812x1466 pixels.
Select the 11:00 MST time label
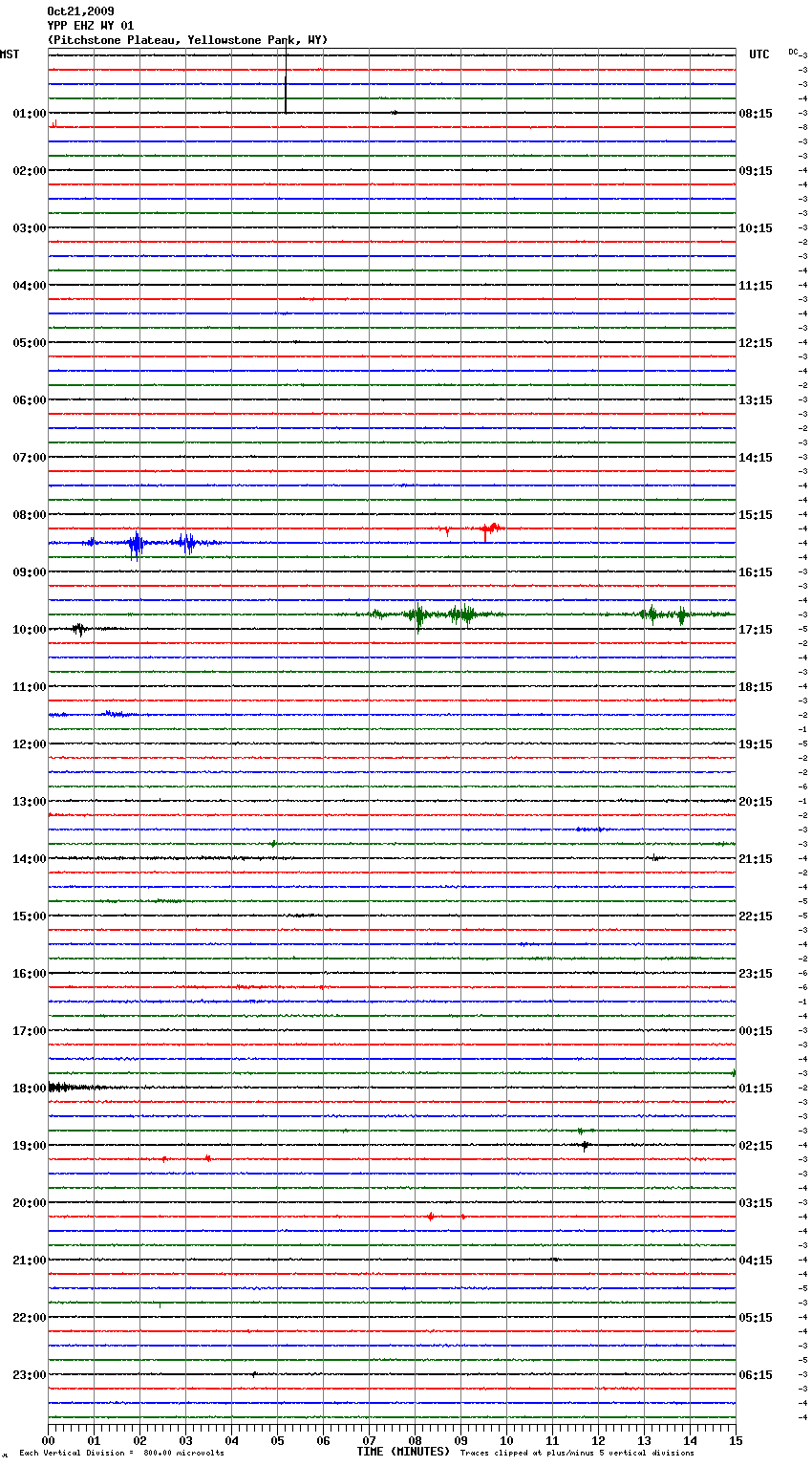[x=30, y=686]
